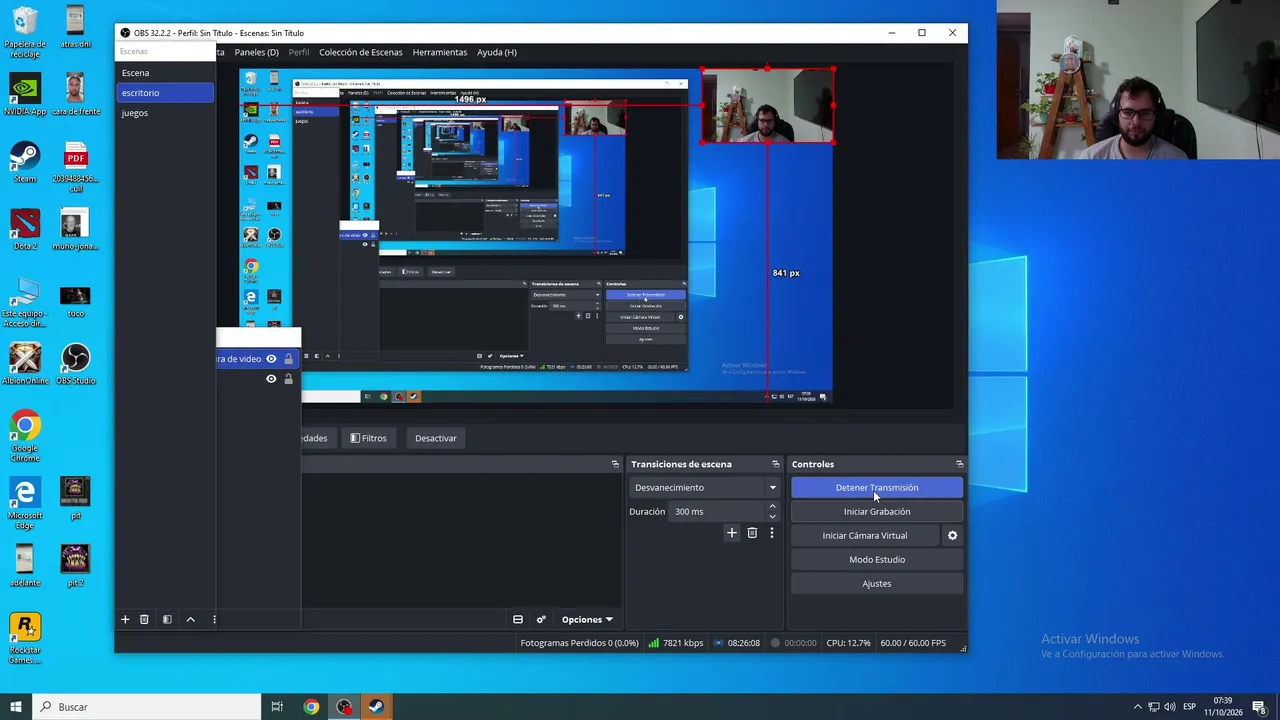Screen dimensions: 1280x720
Task: Open the Desvanecimiento transition dropdown
Action: (x=705, y=488)
